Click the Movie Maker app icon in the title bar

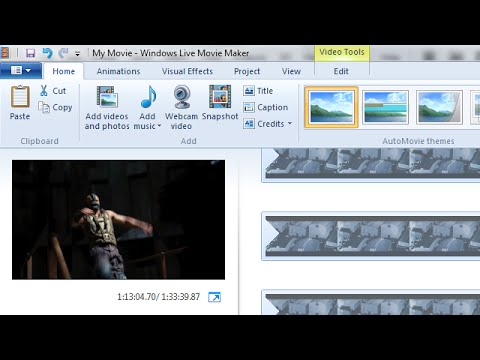click(4, 53)
